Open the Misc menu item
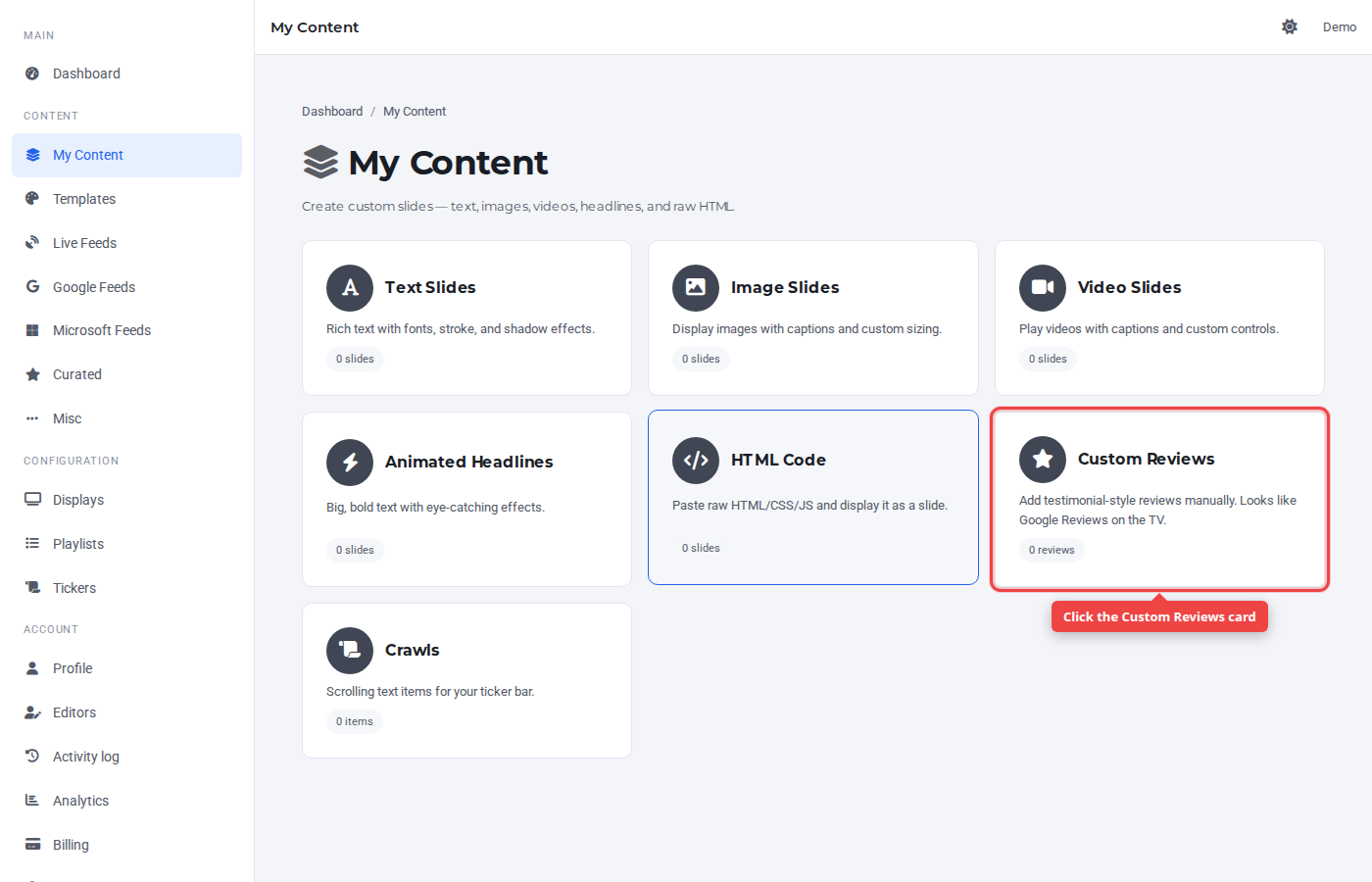Viewport: 1372px width, 882px height. (x=127, y=418)
